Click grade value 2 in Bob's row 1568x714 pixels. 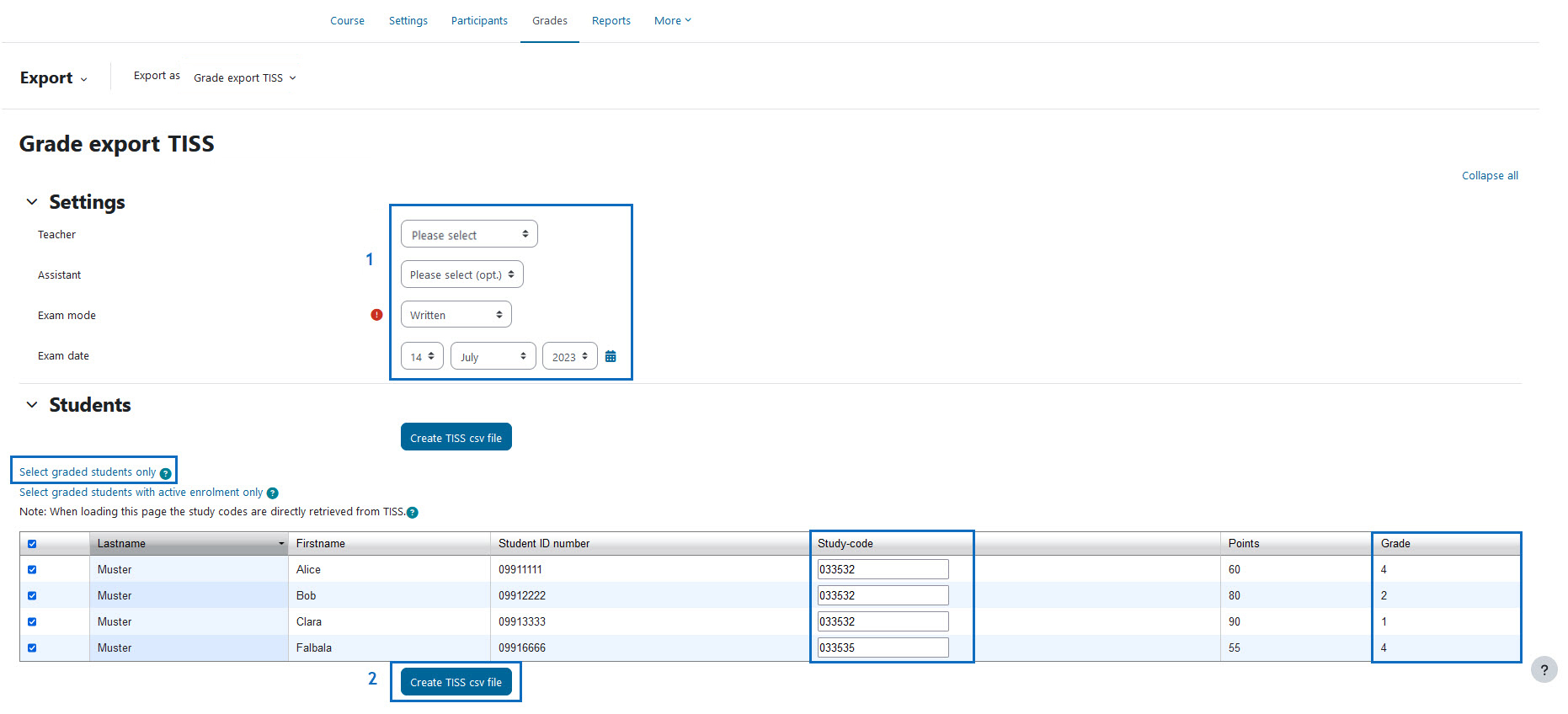1384,596
